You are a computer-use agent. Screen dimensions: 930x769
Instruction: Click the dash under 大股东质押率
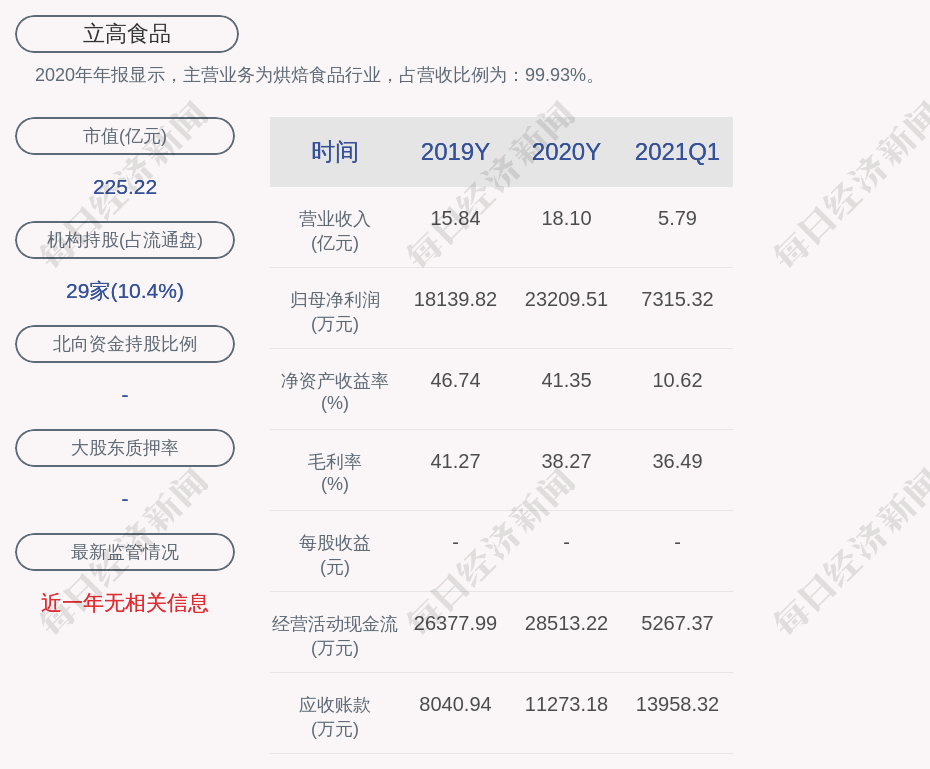[x=125, y=500]
